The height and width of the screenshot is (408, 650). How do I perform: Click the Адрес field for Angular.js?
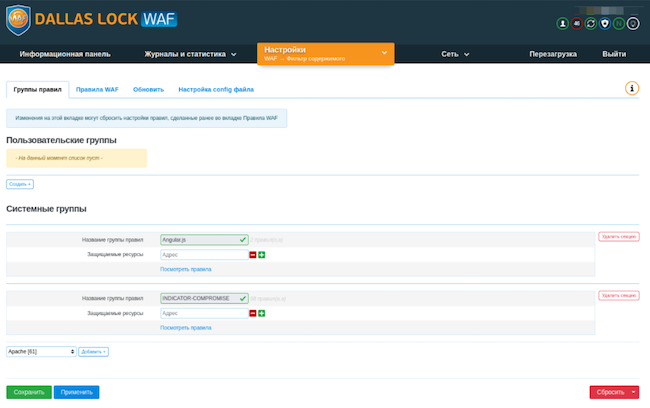coord(204,255)
